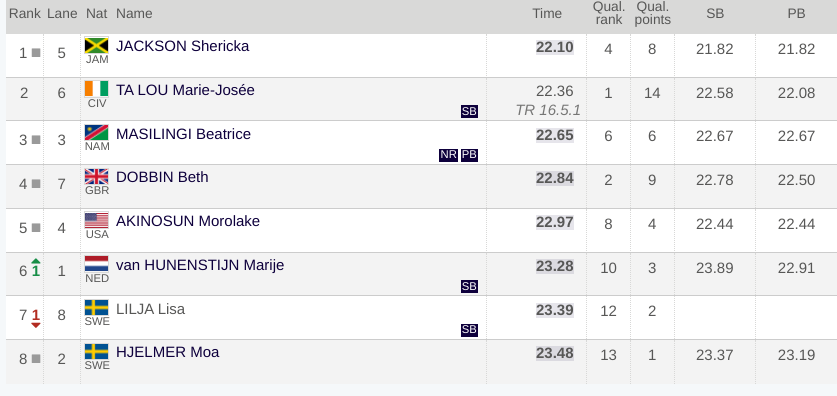Viewport: 837px width, 396px height.
Task: Click the Jamaica flag icon
Action: pyautogui.click(x=97, y=45)
